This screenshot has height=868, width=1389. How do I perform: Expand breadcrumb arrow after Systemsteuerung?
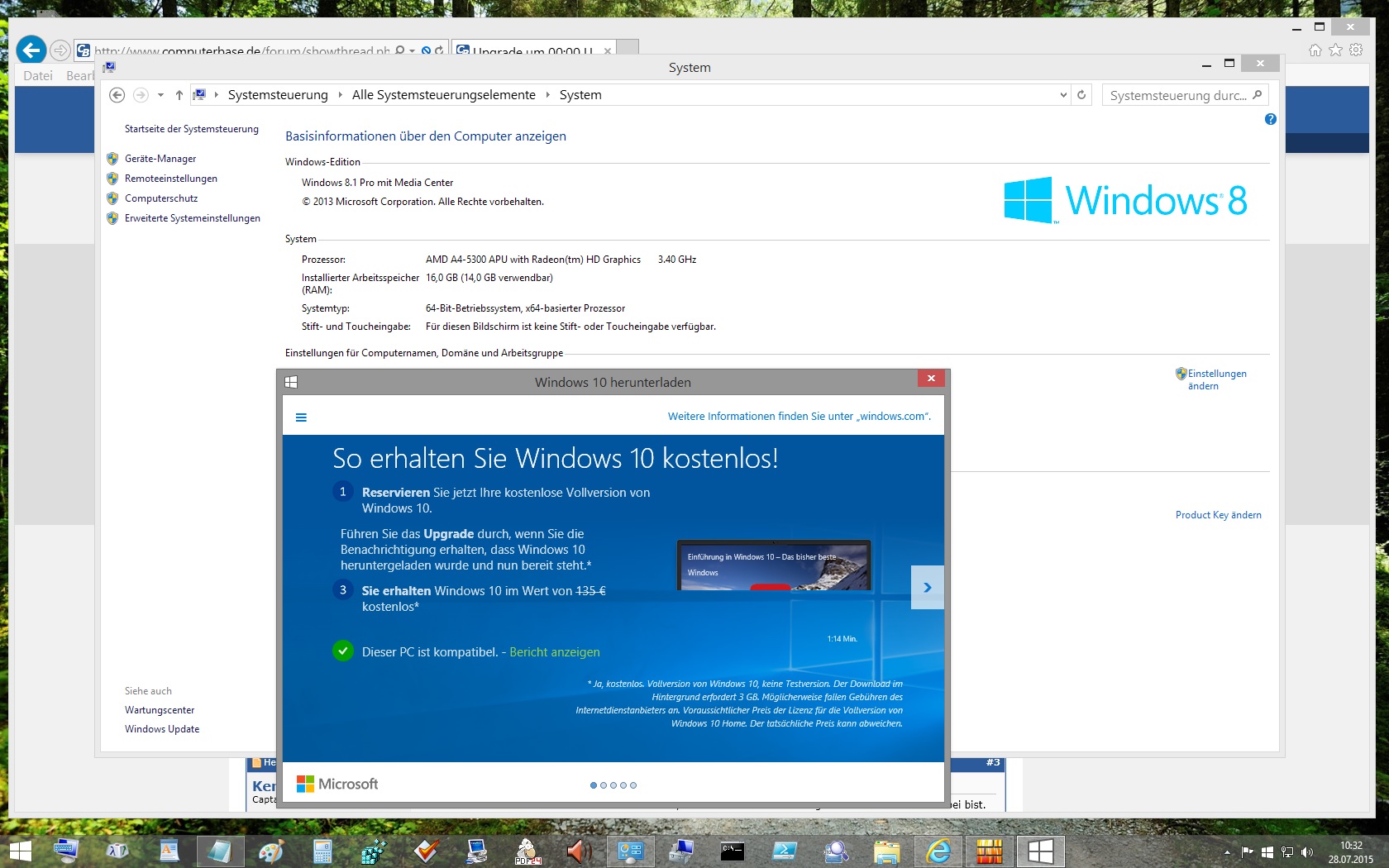pyautogui.click(x=340, y=95)
